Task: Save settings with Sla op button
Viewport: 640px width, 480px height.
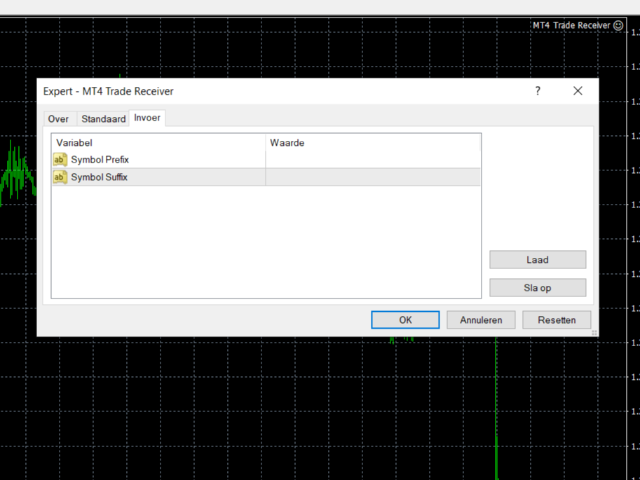Action: (538, 288)
